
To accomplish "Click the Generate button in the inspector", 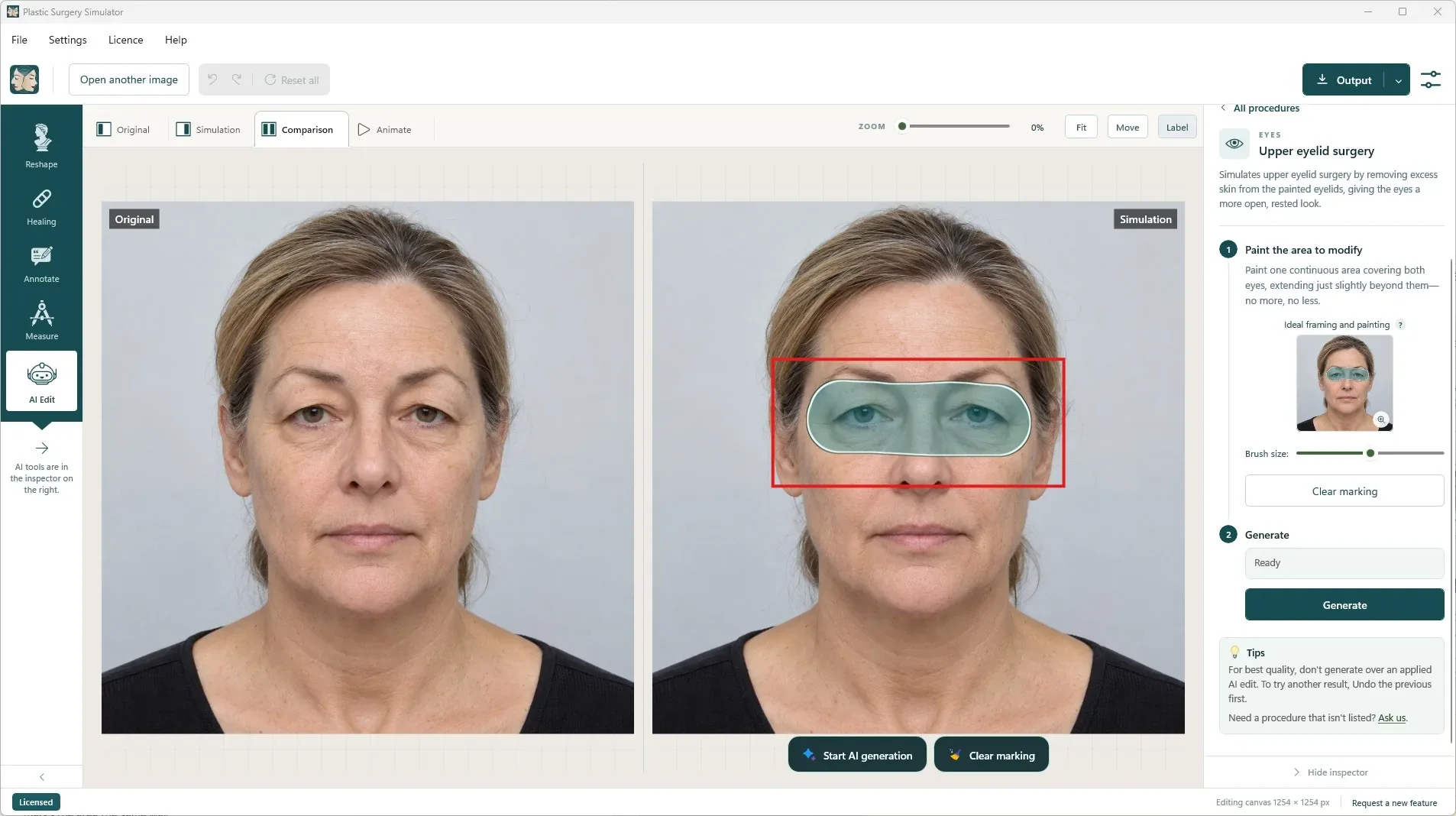I will [x=1344, y=604].
